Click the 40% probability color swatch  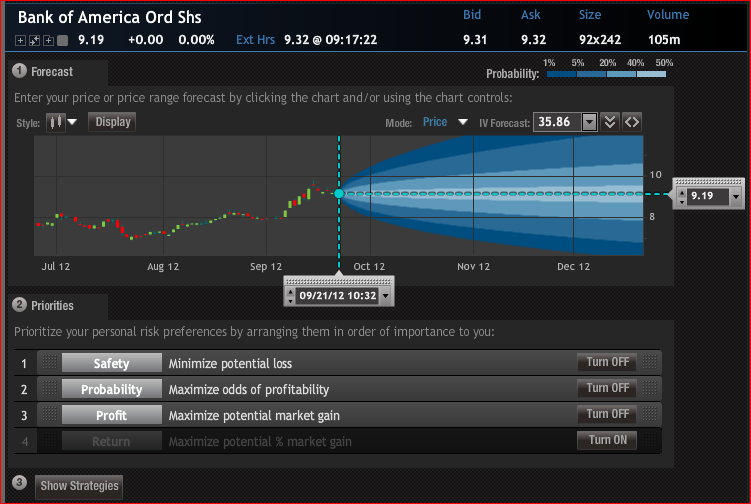point(651,74)
